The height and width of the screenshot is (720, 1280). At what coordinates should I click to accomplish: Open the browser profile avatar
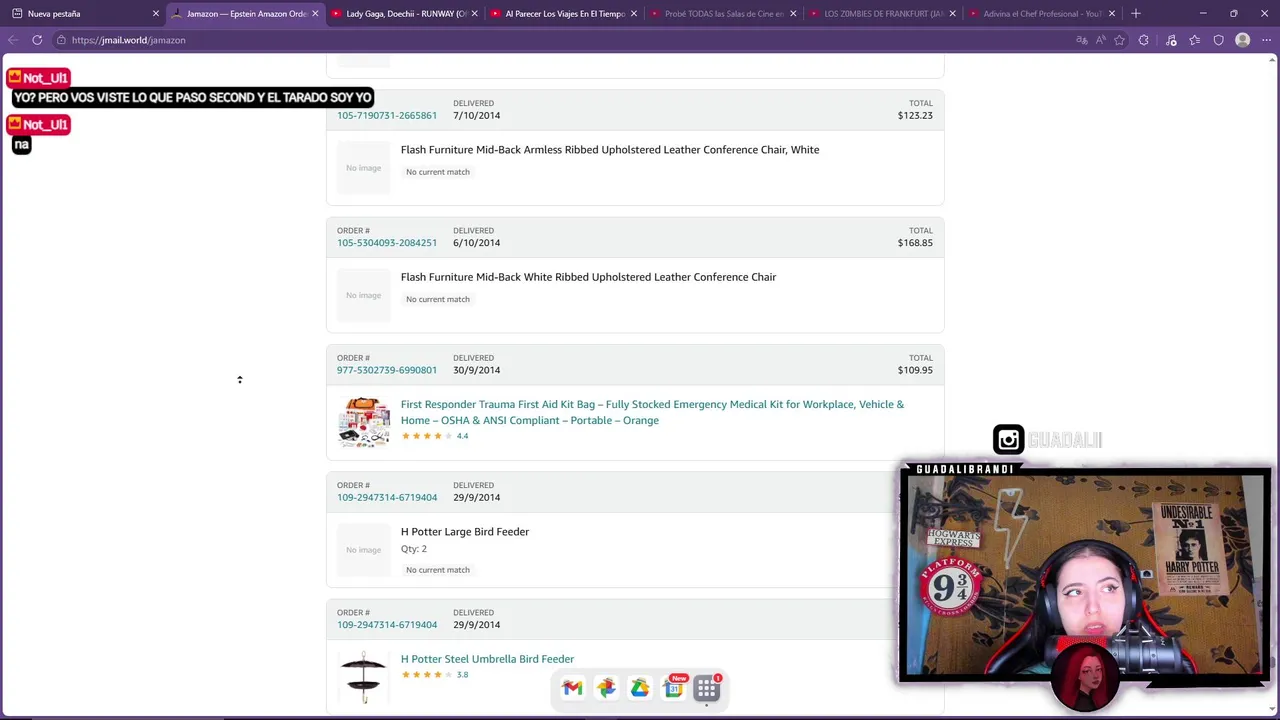[1243, 40]
